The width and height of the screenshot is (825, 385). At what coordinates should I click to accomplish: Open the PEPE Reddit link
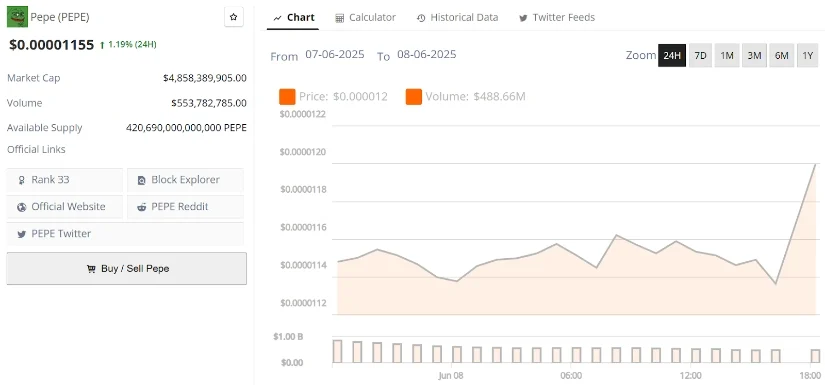185,207
